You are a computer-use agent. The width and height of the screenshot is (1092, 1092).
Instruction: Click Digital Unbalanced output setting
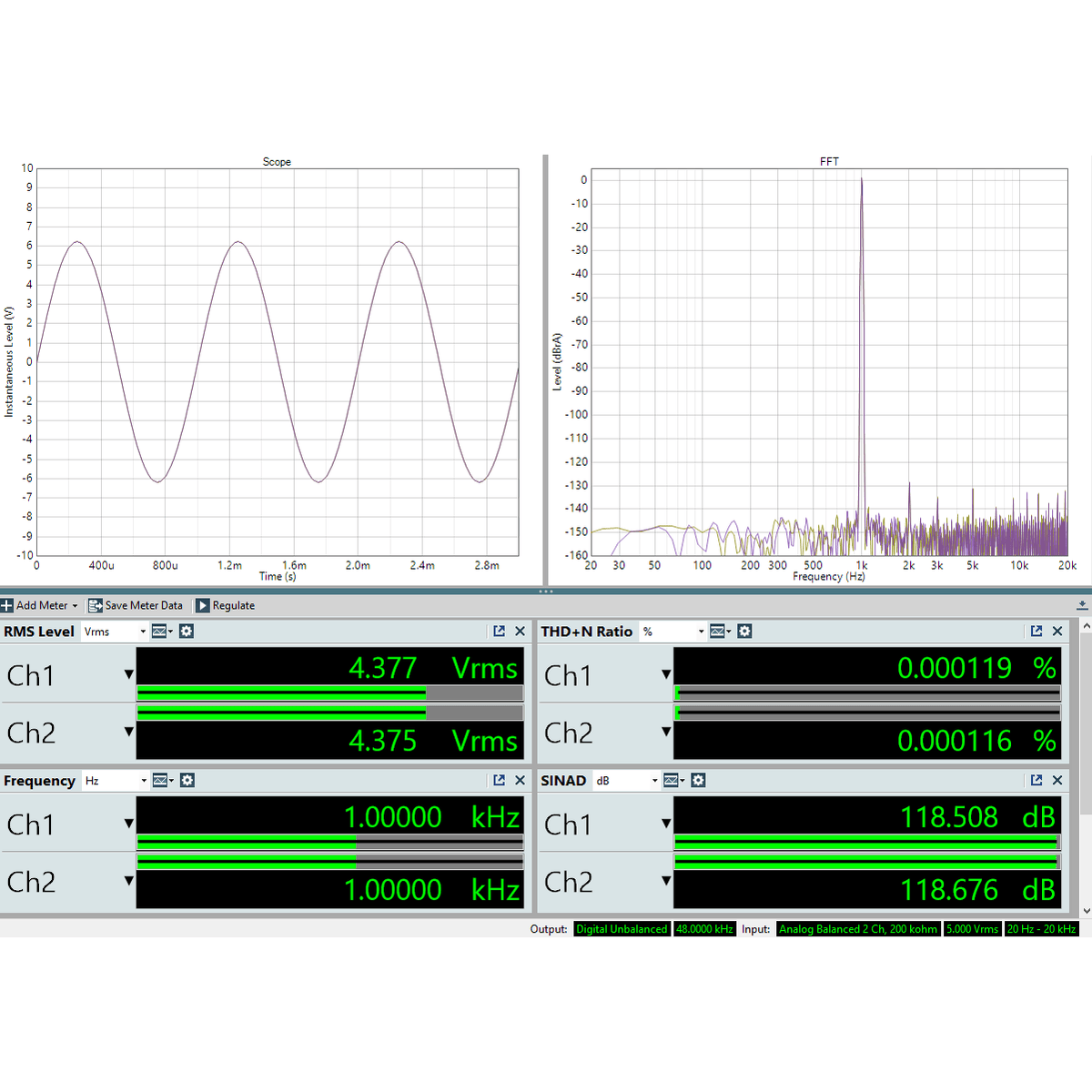[x=622, y=929]
